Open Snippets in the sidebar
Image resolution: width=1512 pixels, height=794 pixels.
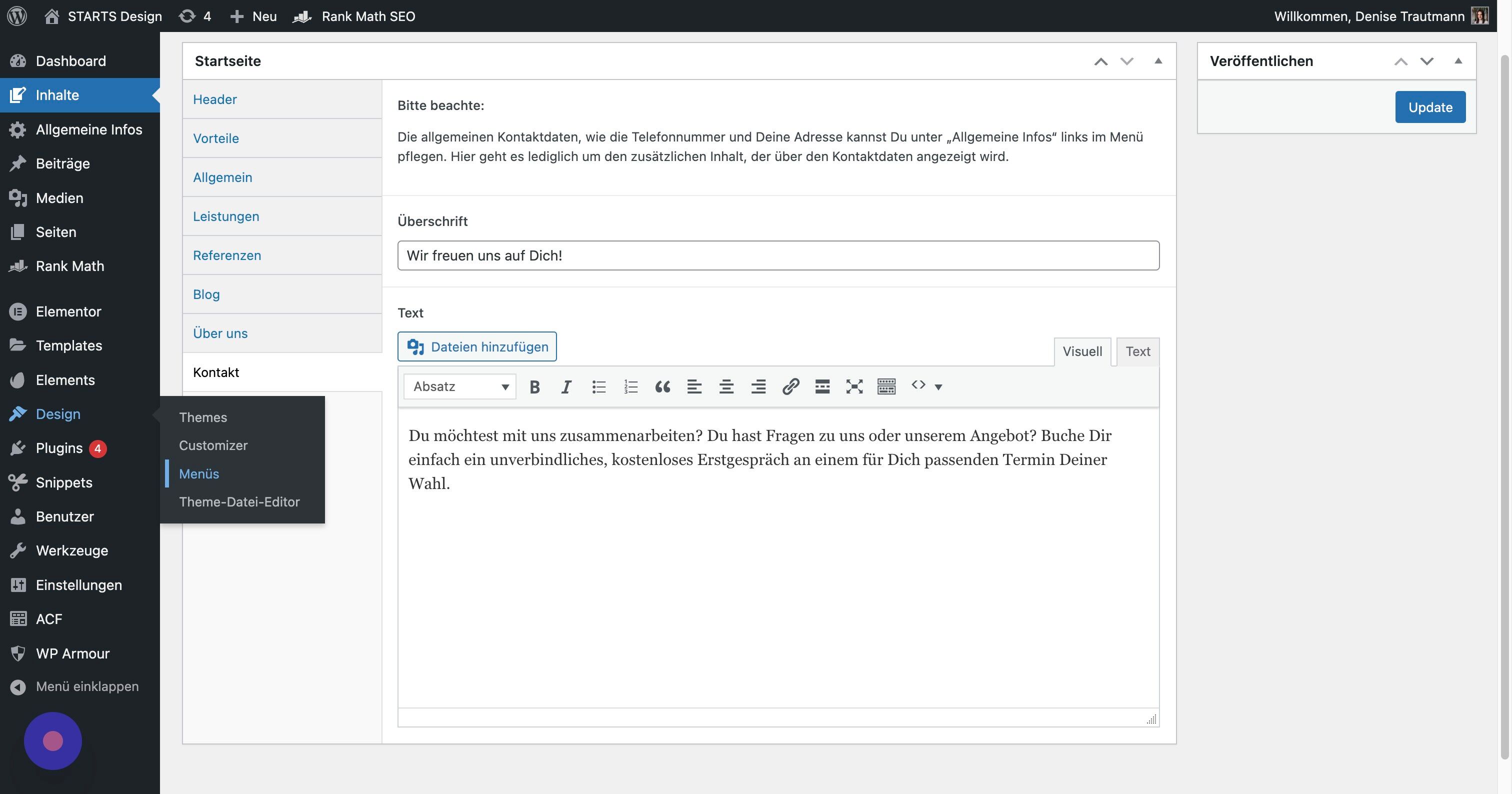(x=80, y=482)
